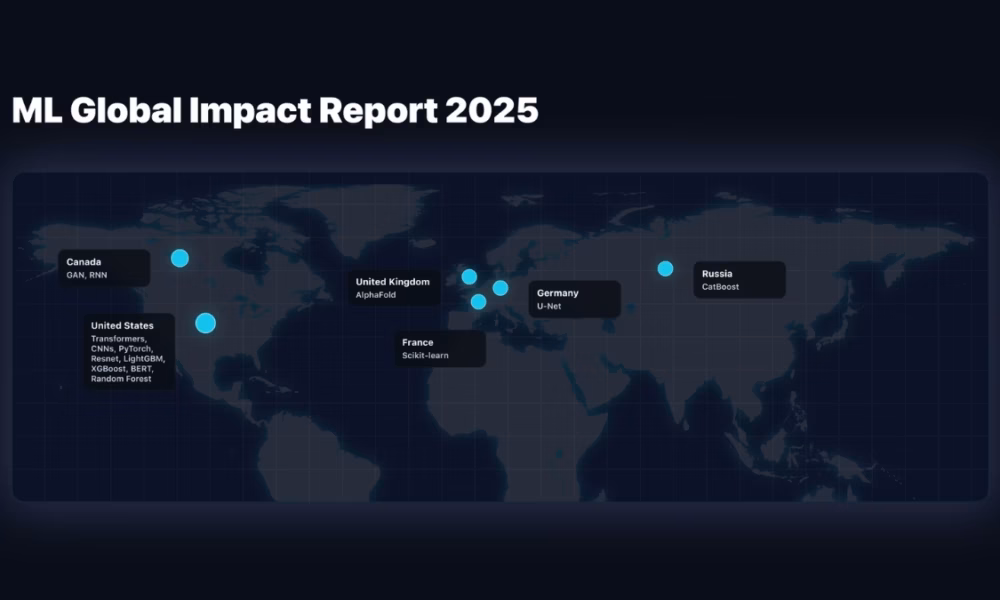Click the word Transformers in US card

point(118,339)
